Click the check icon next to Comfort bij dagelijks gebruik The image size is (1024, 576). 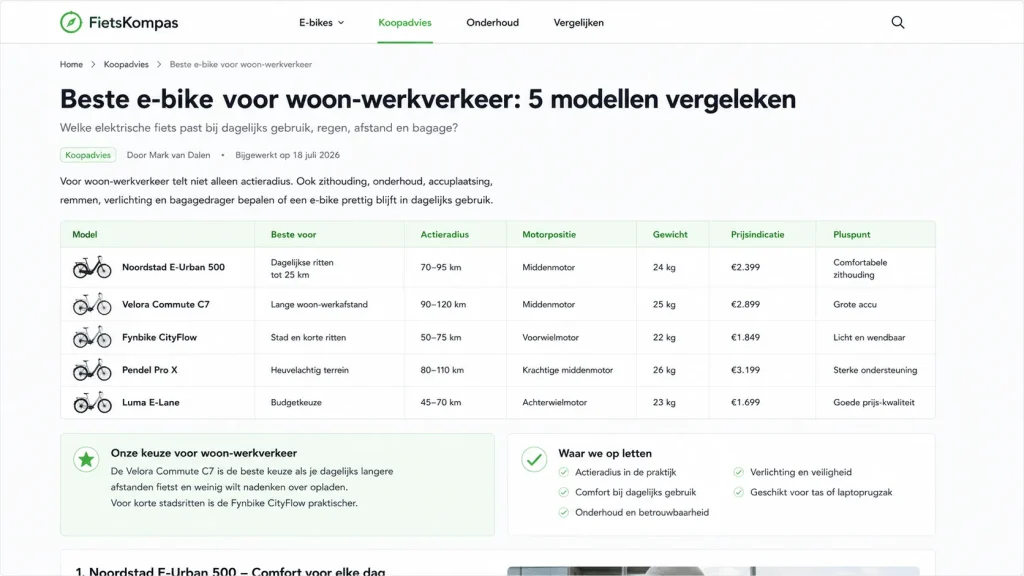point(564,492)
